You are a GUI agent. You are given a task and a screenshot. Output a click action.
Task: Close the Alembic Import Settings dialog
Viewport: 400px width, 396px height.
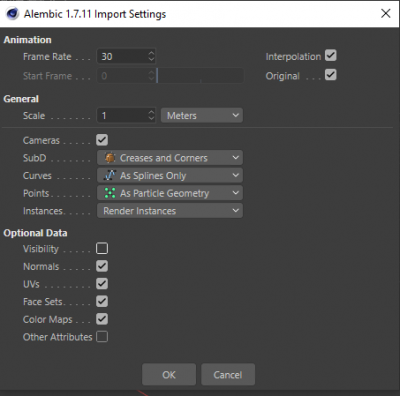(x=386, y=13)
